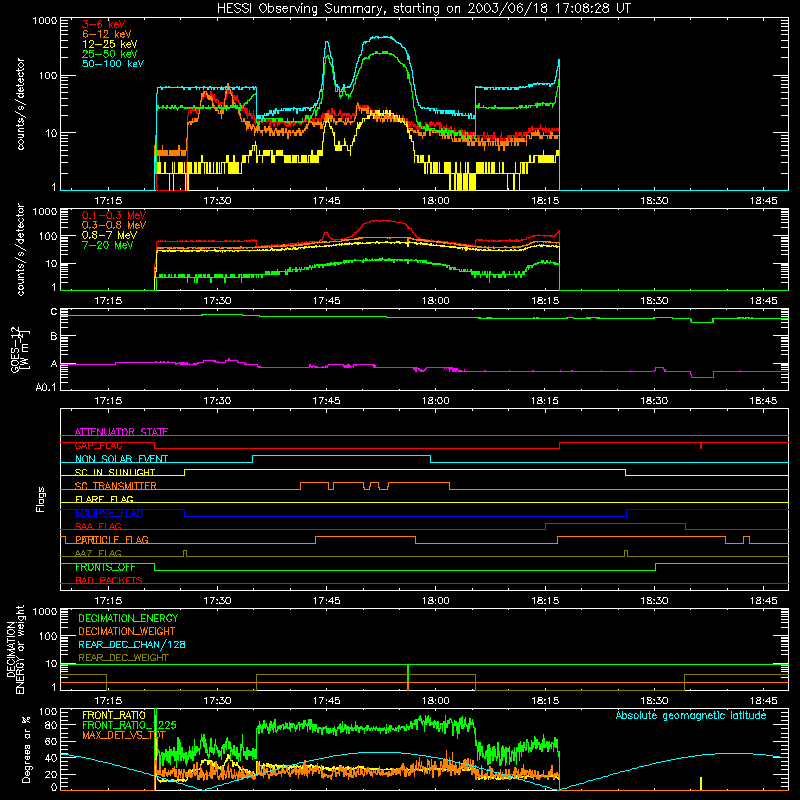The height and width of the screenshot is (800, 800).
Task: Click the Flags axis title
Action: (41, 499)
